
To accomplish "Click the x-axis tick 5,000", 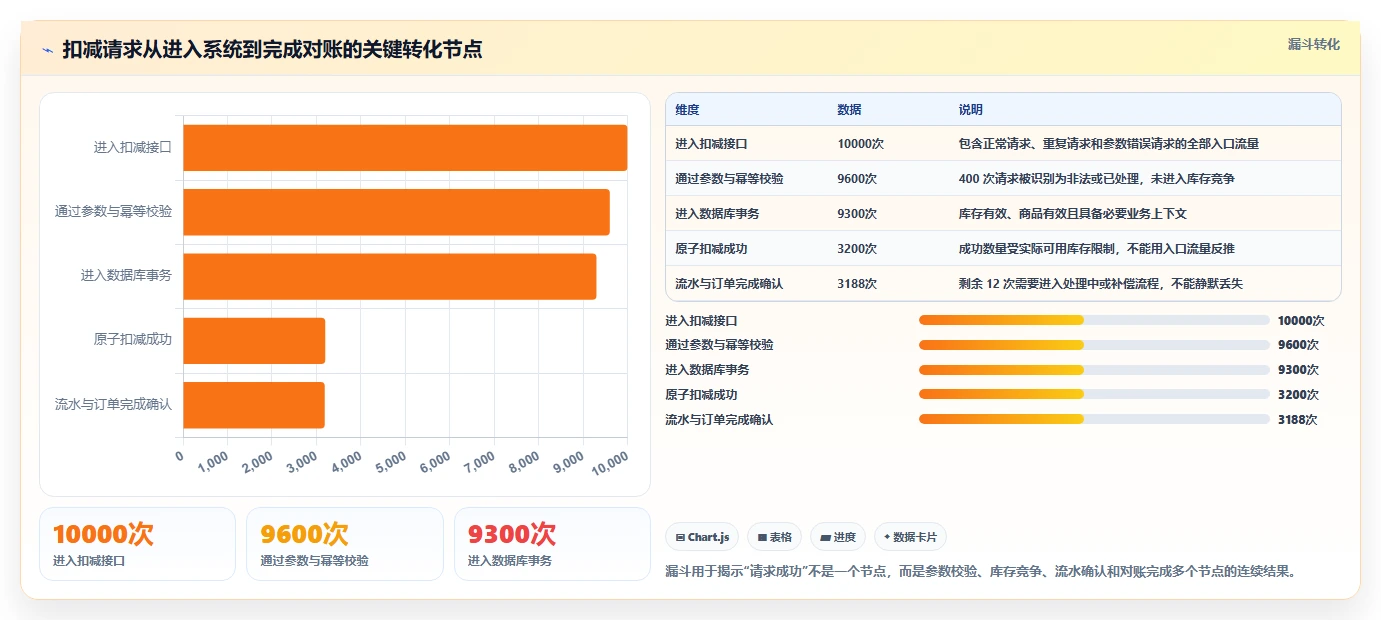I will 389,463.
